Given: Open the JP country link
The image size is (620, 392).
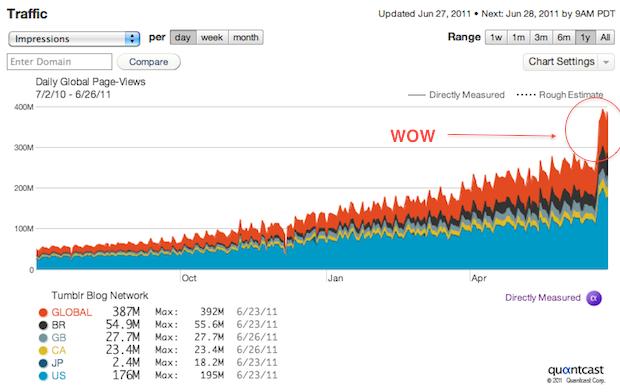Looking at the screenshot, I should pos(57,363).
